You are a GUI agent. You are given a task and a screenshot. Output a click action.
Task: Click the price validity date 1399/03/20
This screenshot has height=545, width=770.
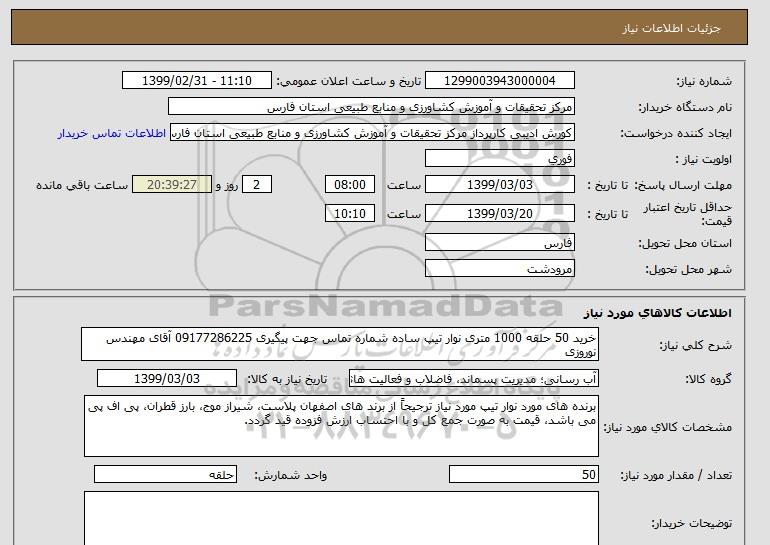click(x=499, y=214)
